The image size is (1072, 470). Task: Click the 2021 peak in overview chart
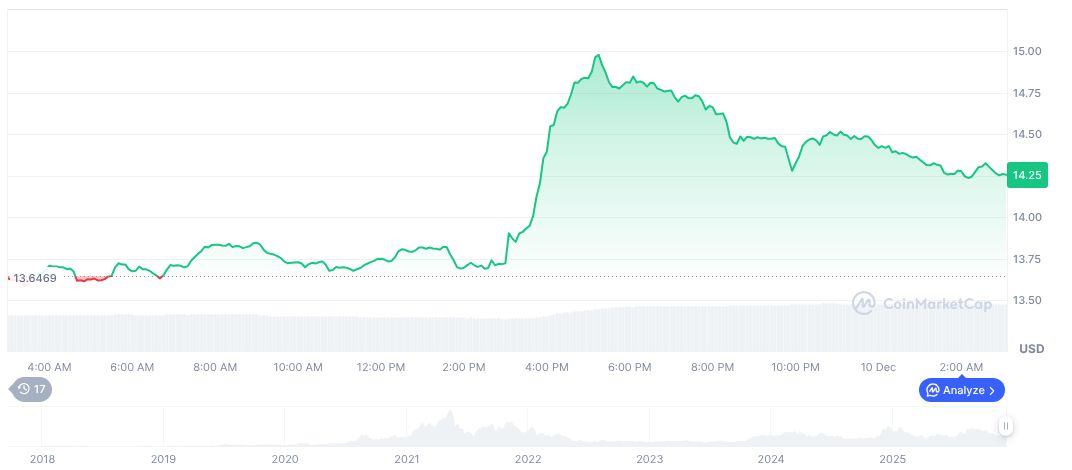pos(450,416)
